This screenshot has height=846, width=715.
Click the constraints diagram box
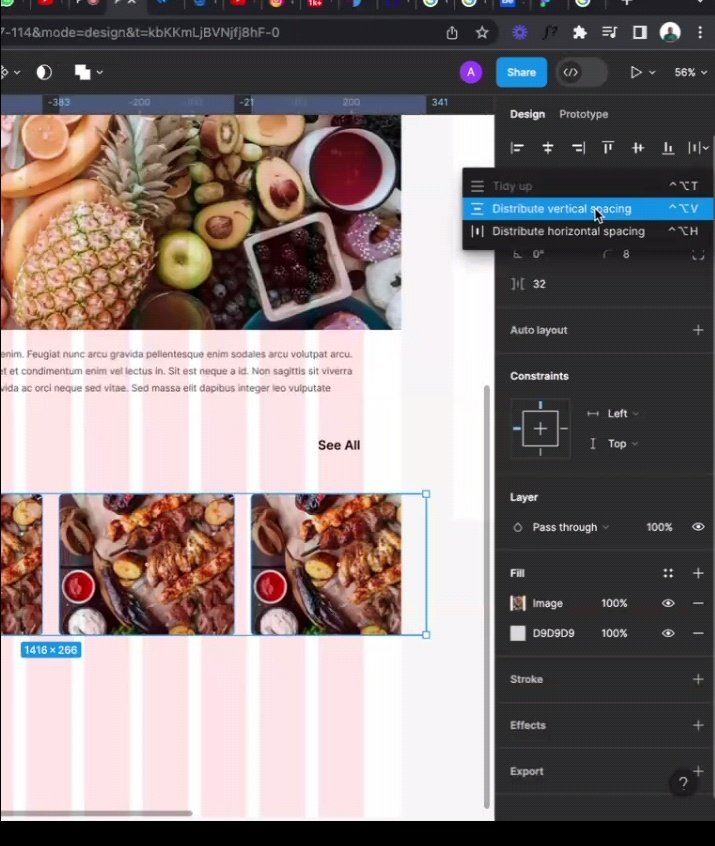(x=540, y=429)
